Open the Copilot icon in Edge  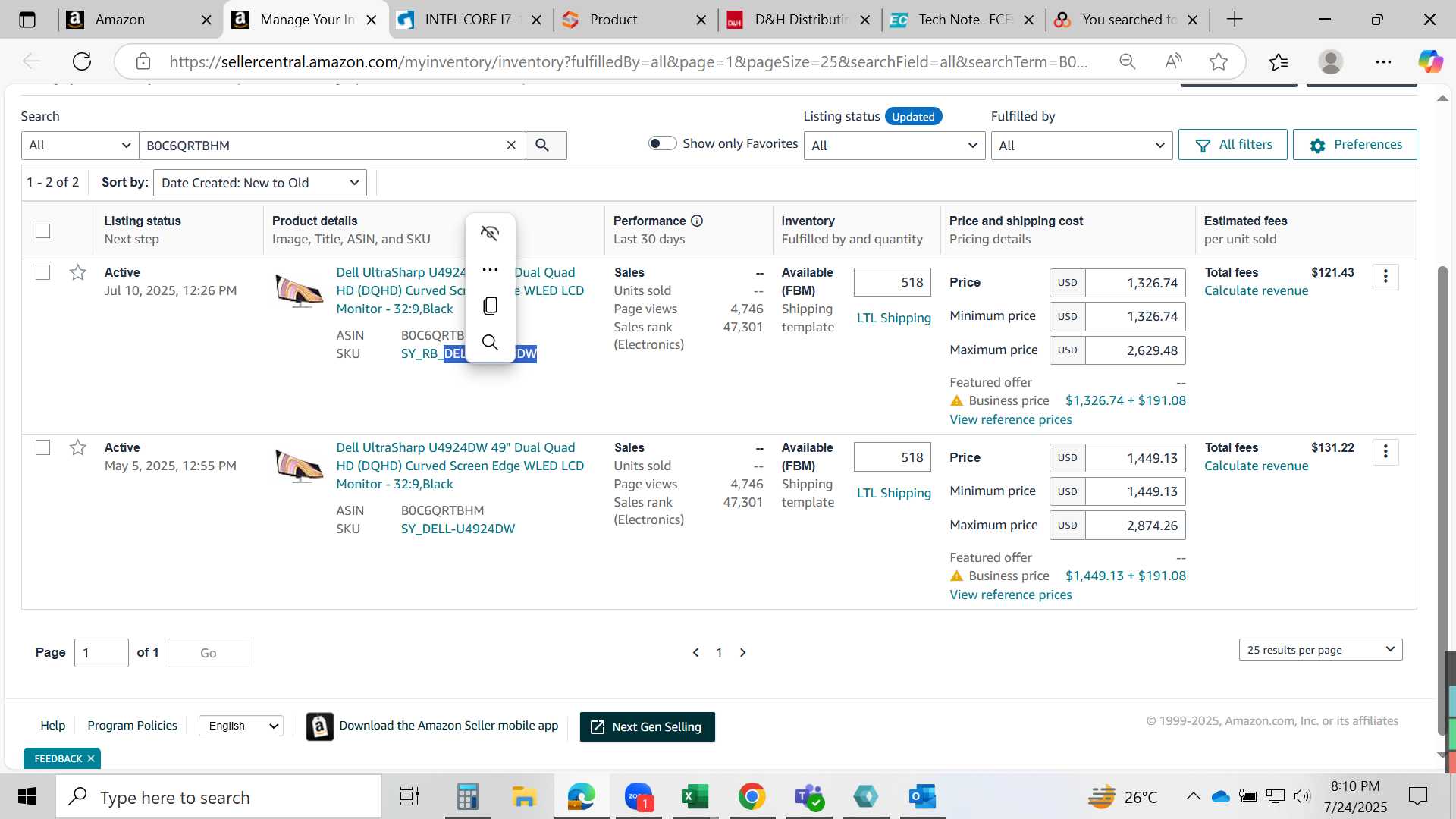(x=1430, y=61)
